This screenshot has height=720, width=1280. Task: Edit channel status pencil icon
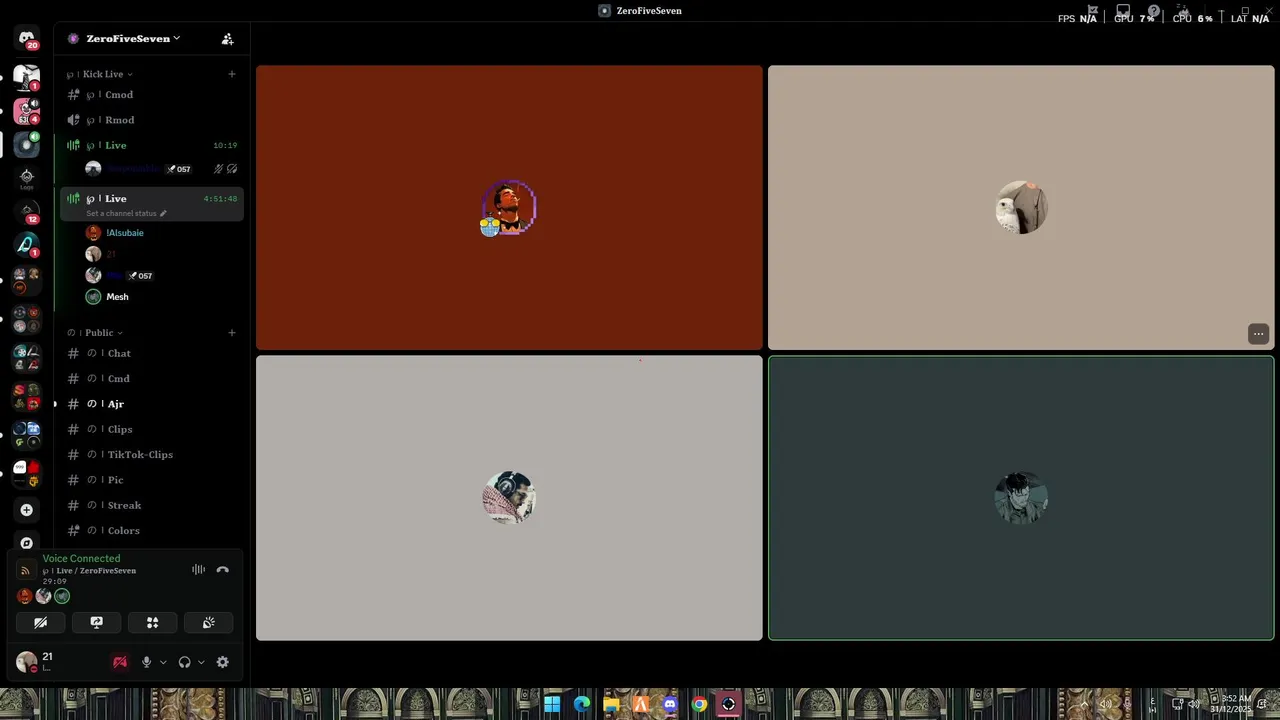pyautogui.click(x=163, y=213)
